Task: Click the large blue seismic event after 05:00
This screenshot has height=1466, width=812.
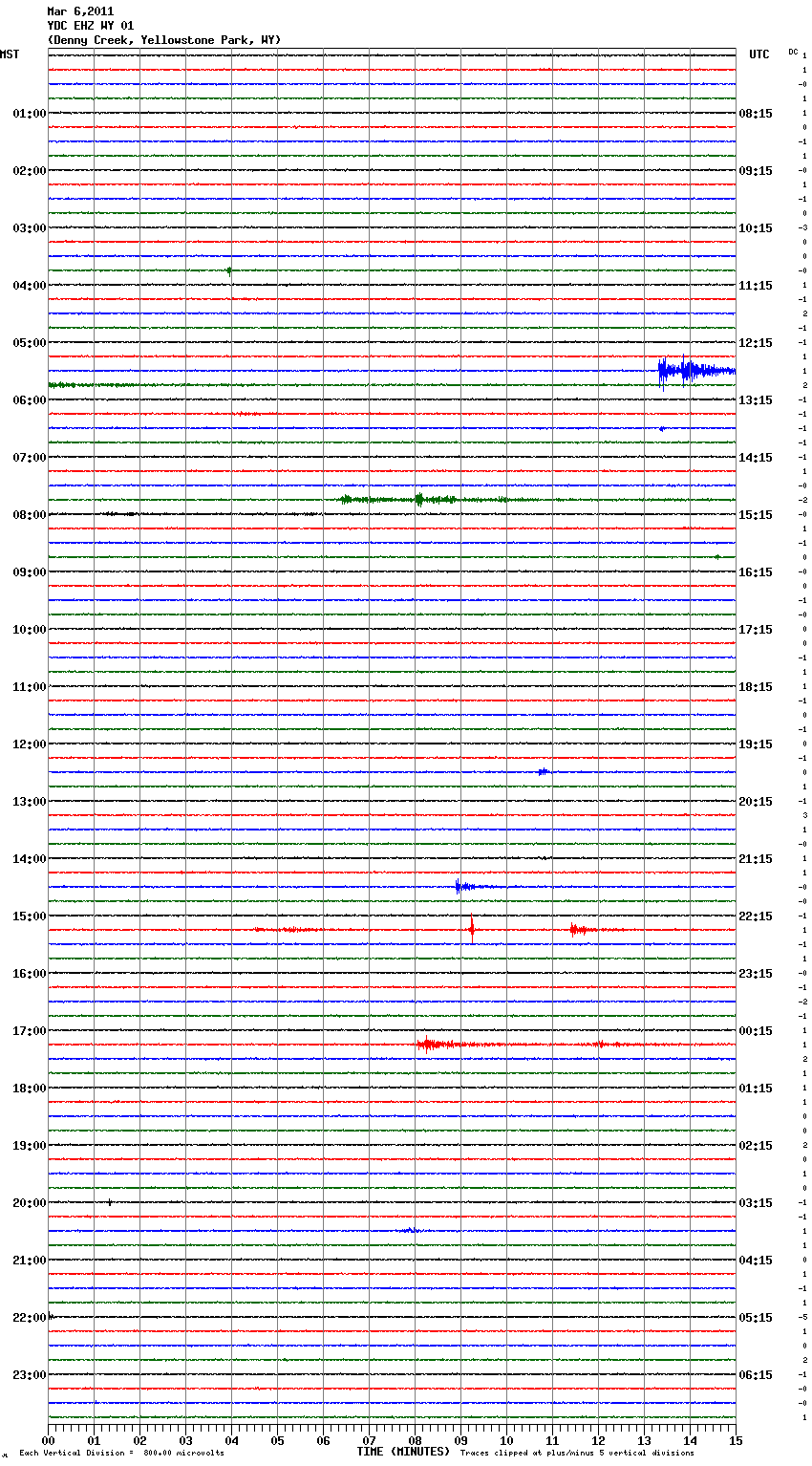Action: [695, 370]
